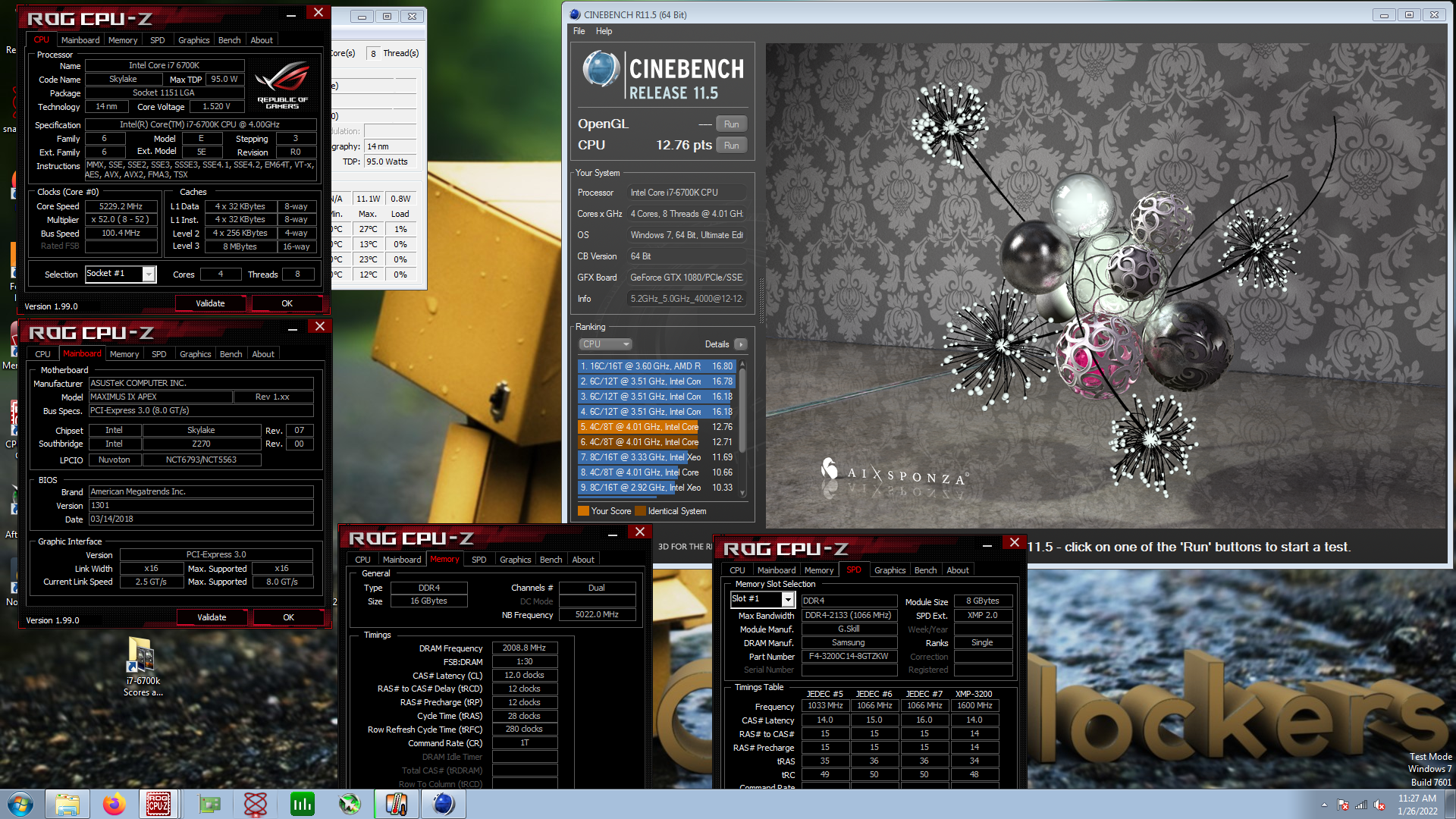Click the Cinebench title bar app icon
Image resolution: width=1456 pixels, height=819 pixels.
(575, 14)
